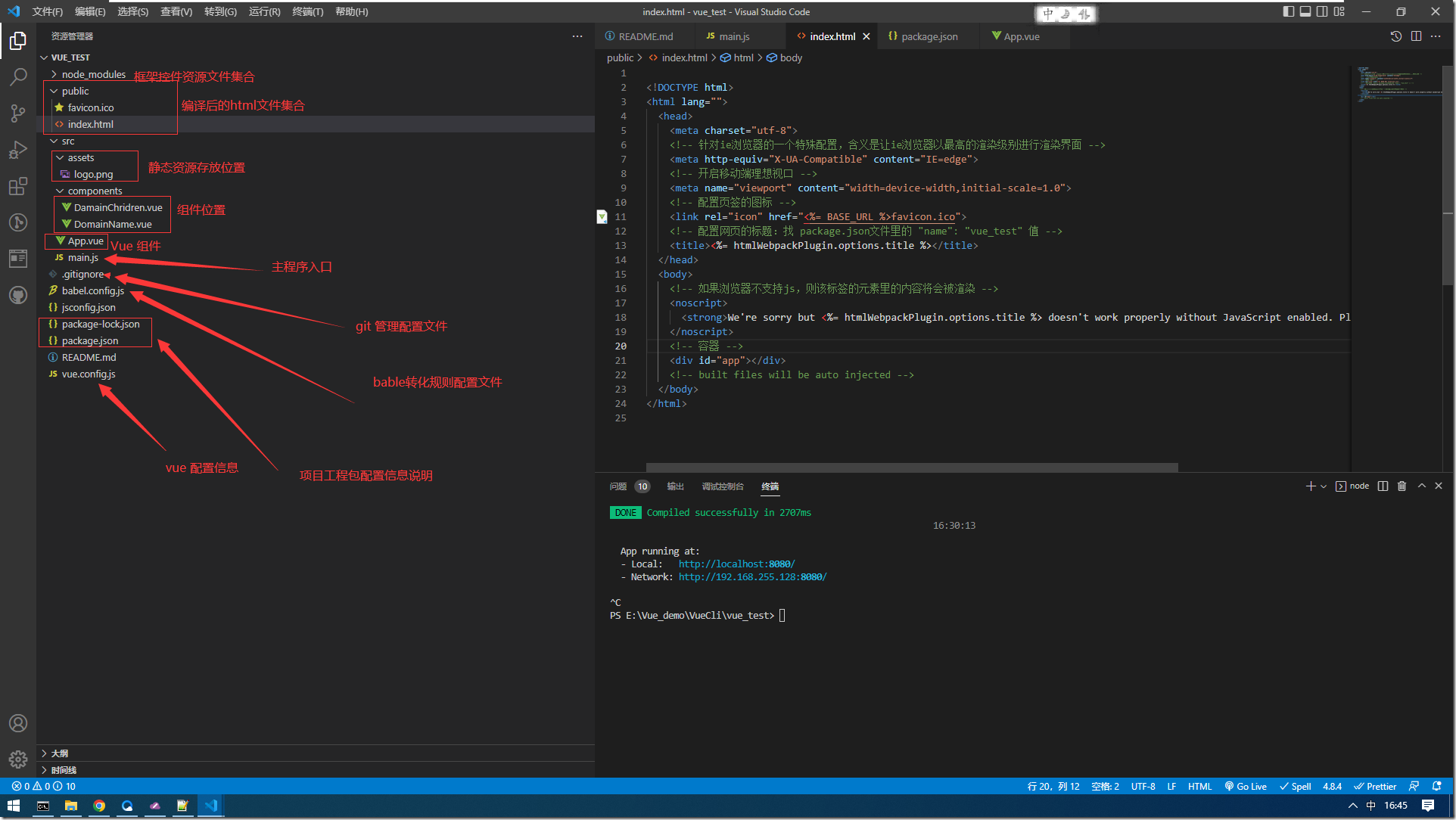Viewport: 1456px width, 820px height.
Task: Open the 编辑(E) menu
Action: coord(90,11)
